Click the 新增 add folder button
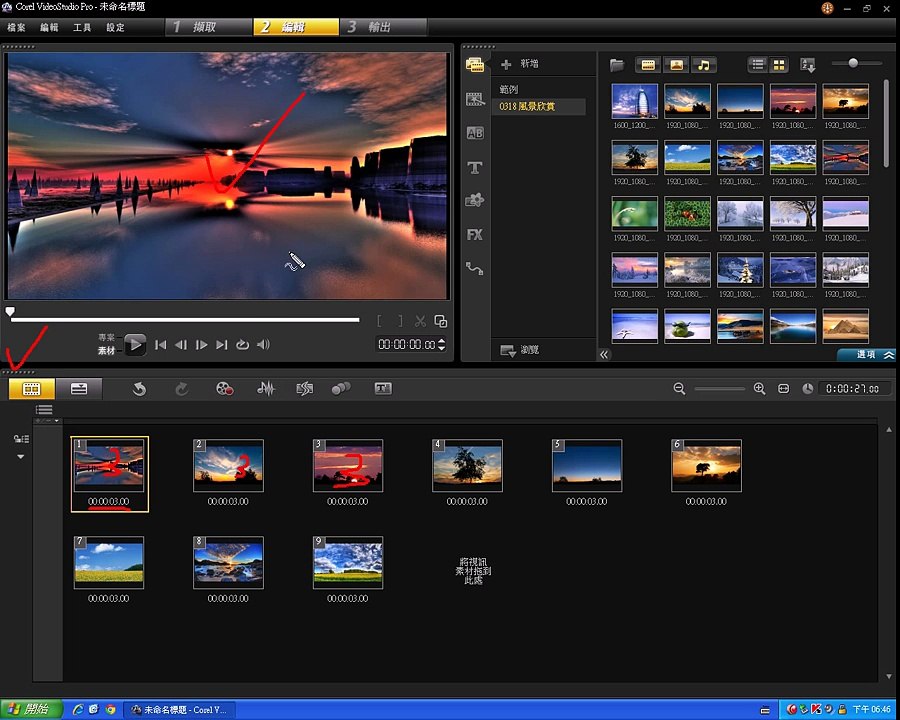This screenshot has height=720, width=900. [519, 64]
